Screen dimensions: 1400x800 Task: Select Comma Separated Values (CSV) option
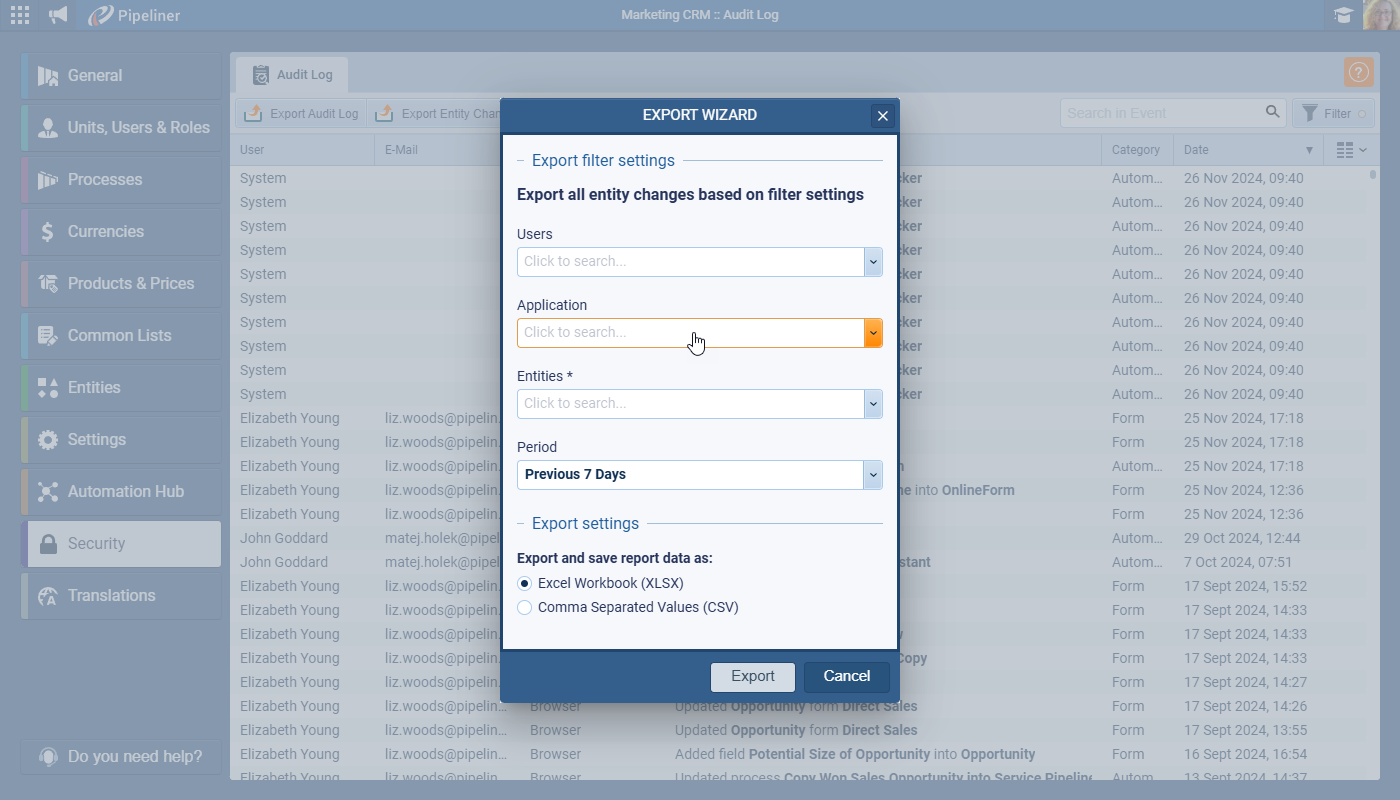tap(525, 607)
